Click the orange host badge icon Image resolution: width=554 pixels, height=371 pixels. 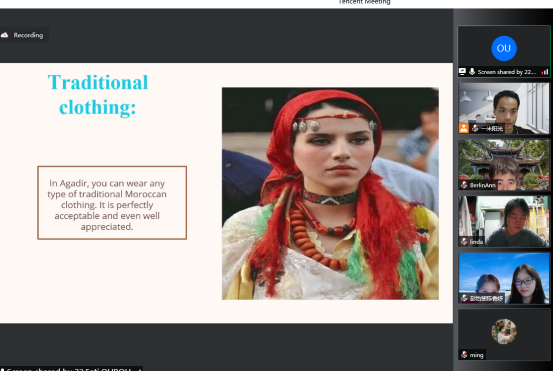coord(464,128)
